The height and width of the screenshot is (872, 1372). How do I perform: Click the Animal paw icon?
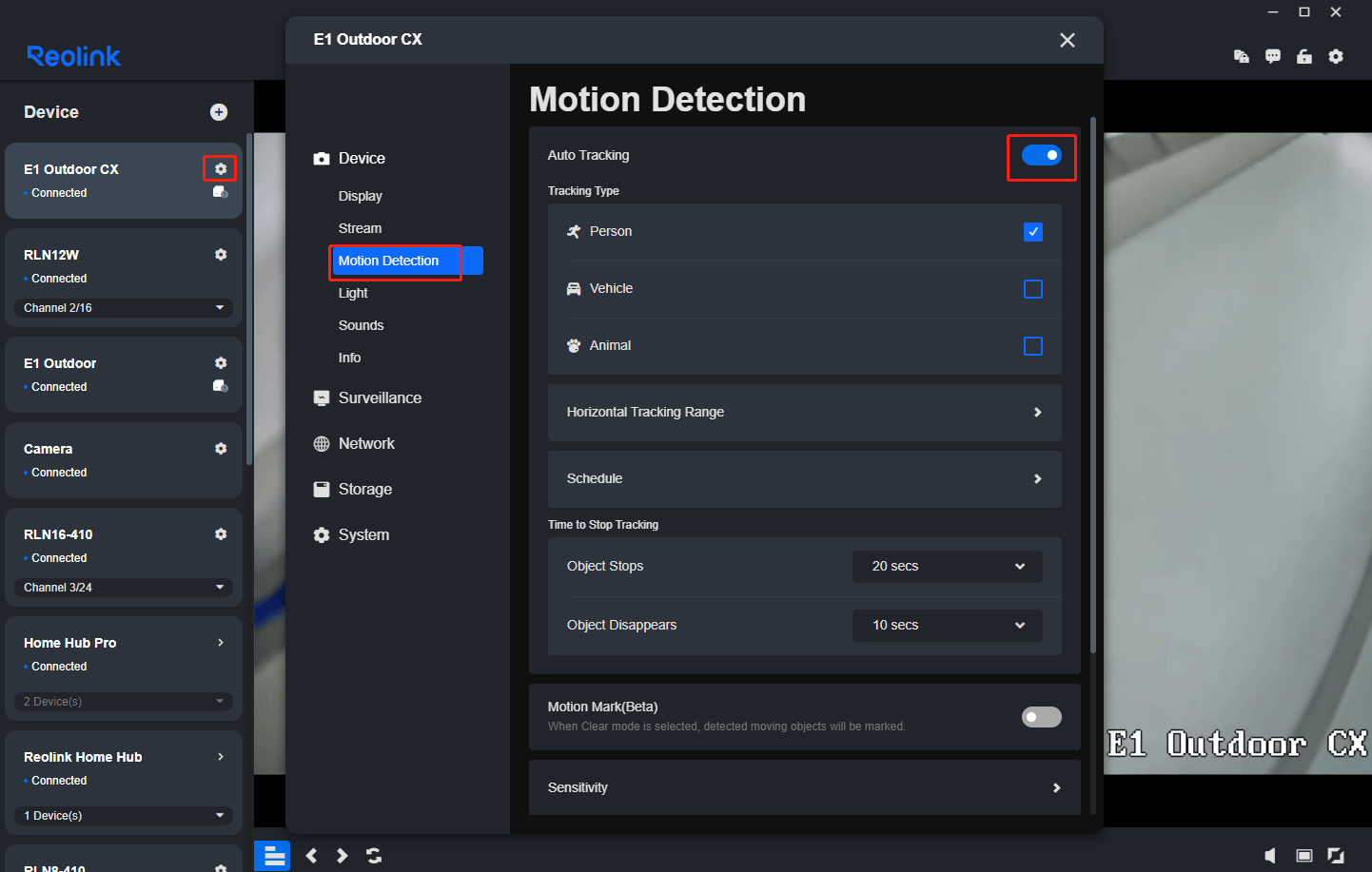[x=574, y=346]
